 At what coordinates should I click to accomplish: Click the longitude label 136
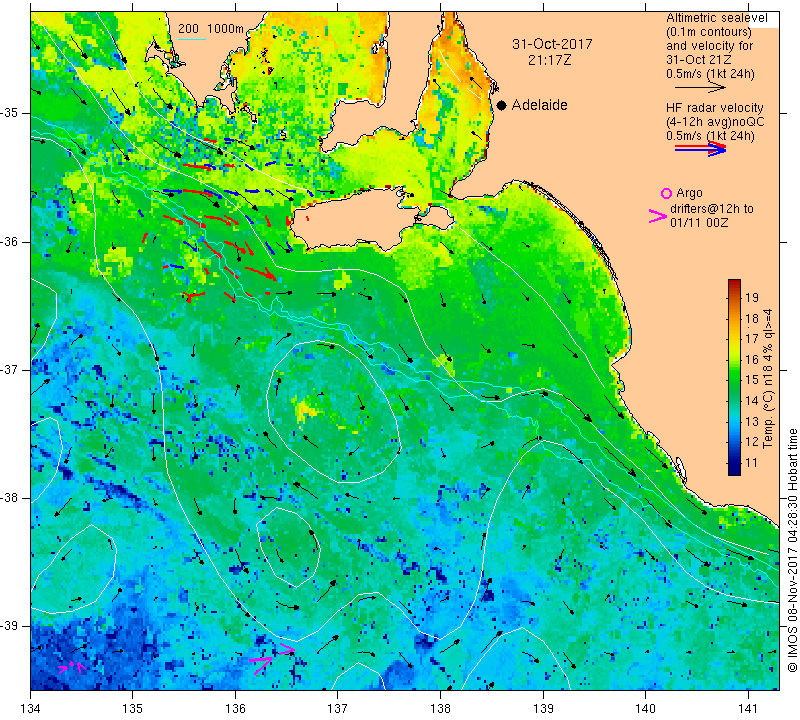[x=235, y=709]
